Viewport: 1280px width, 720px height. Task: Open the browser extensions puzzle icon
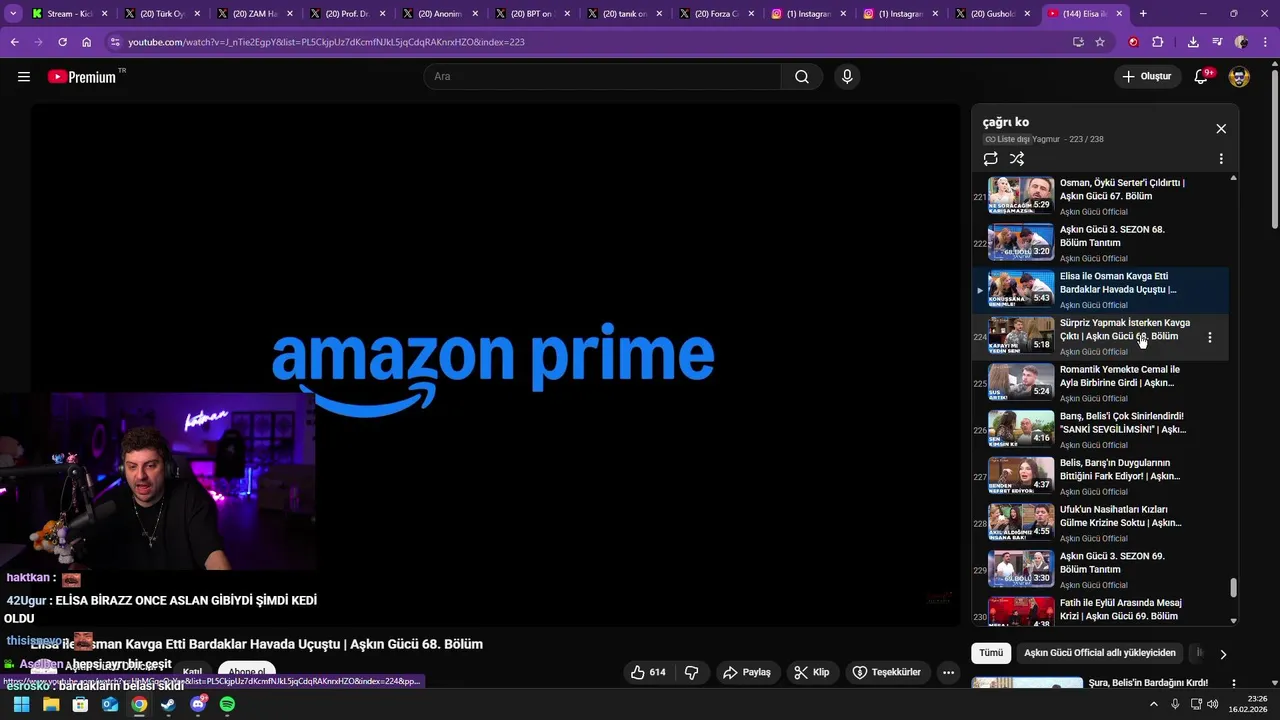tap(1158, 42)
